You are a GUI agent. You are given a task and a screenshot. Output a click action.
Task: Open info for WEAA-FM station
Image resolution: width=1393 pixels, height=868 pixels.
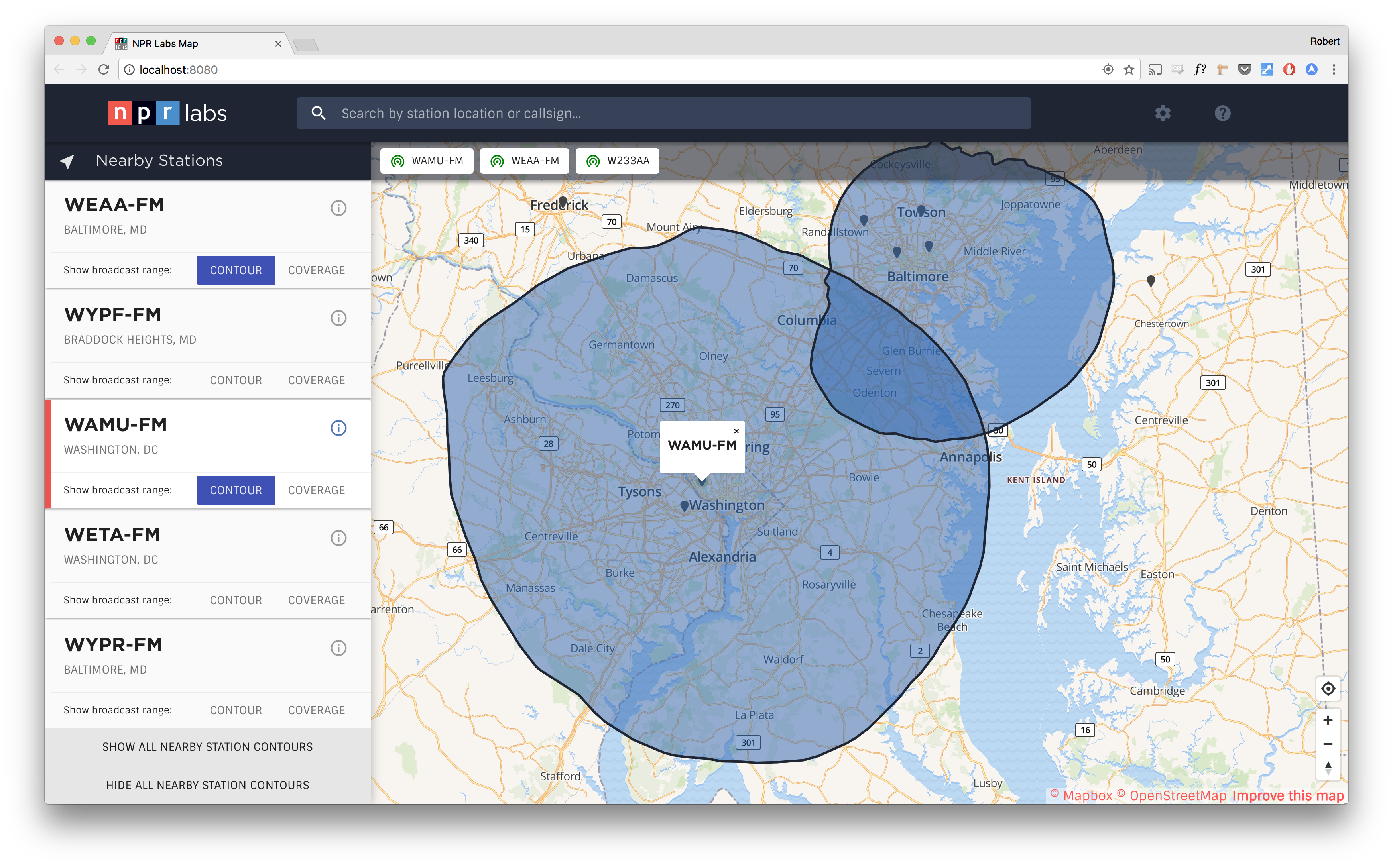pos(338,208)
